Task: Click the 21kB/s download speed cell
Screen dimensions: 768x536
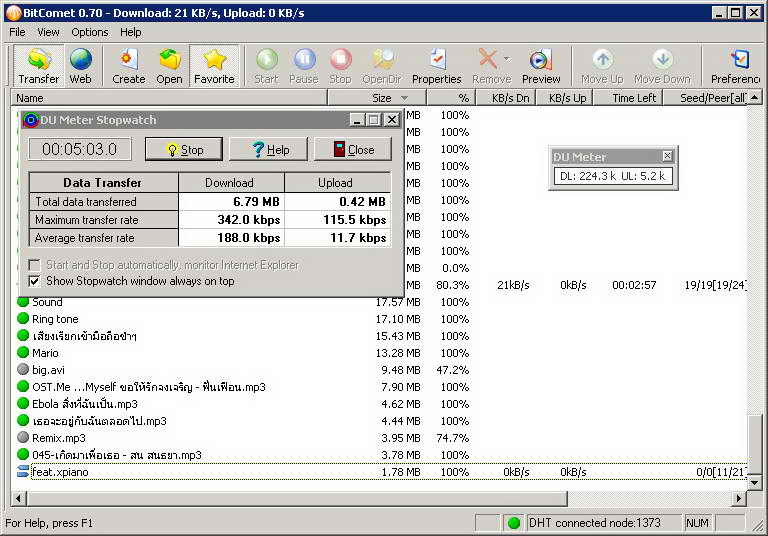Action: [x=513, y=285]
